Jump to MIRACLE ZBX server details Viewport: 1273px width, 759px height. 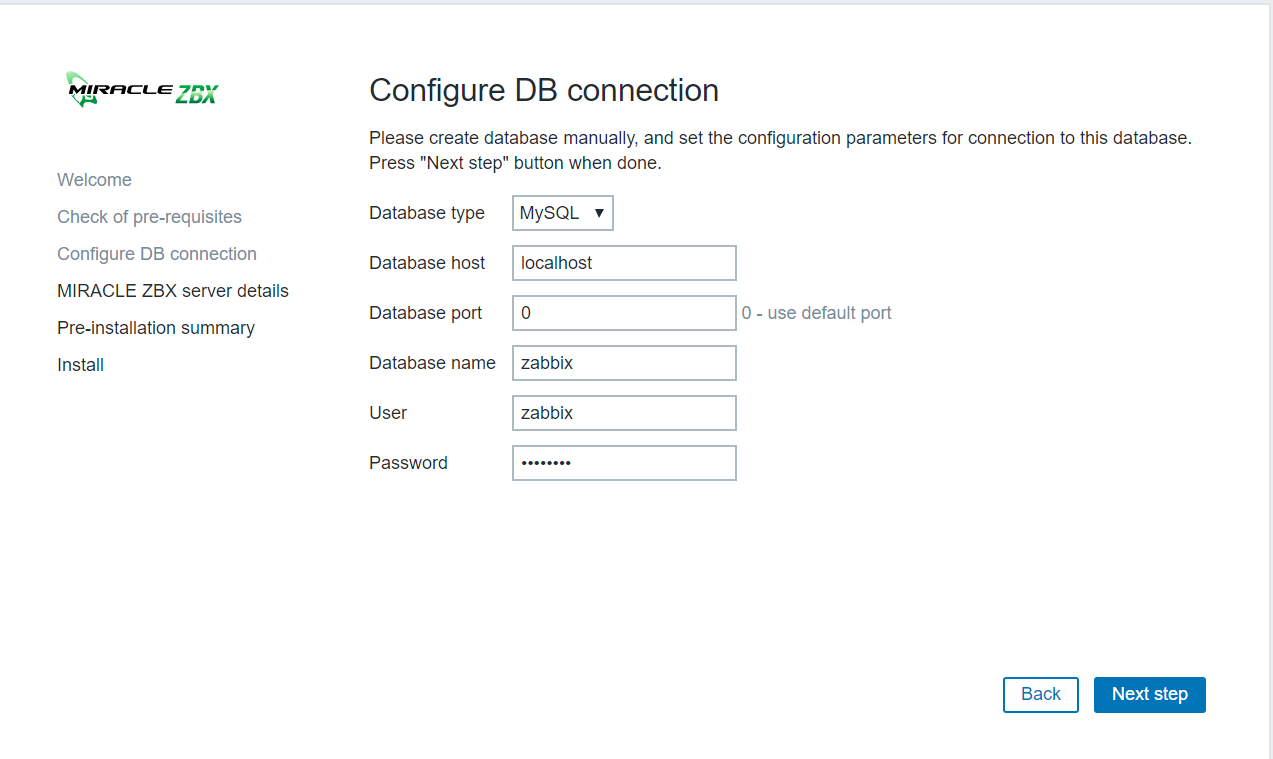pos(173,291)
